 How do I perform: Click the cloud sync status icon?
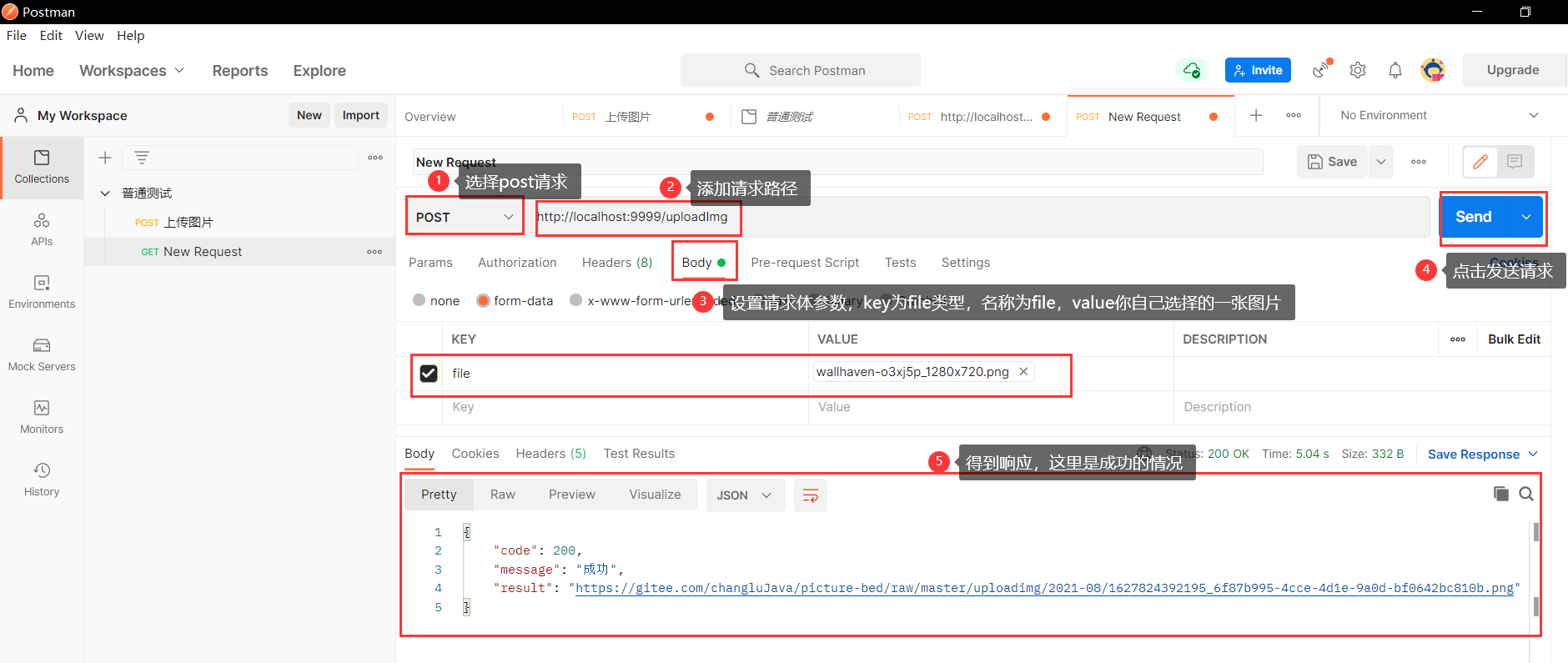coord(1192,70)
